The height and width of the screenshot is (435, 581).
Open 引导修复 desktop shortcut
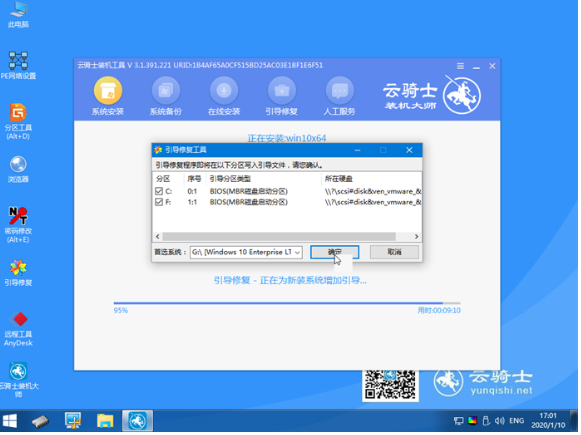18,273
